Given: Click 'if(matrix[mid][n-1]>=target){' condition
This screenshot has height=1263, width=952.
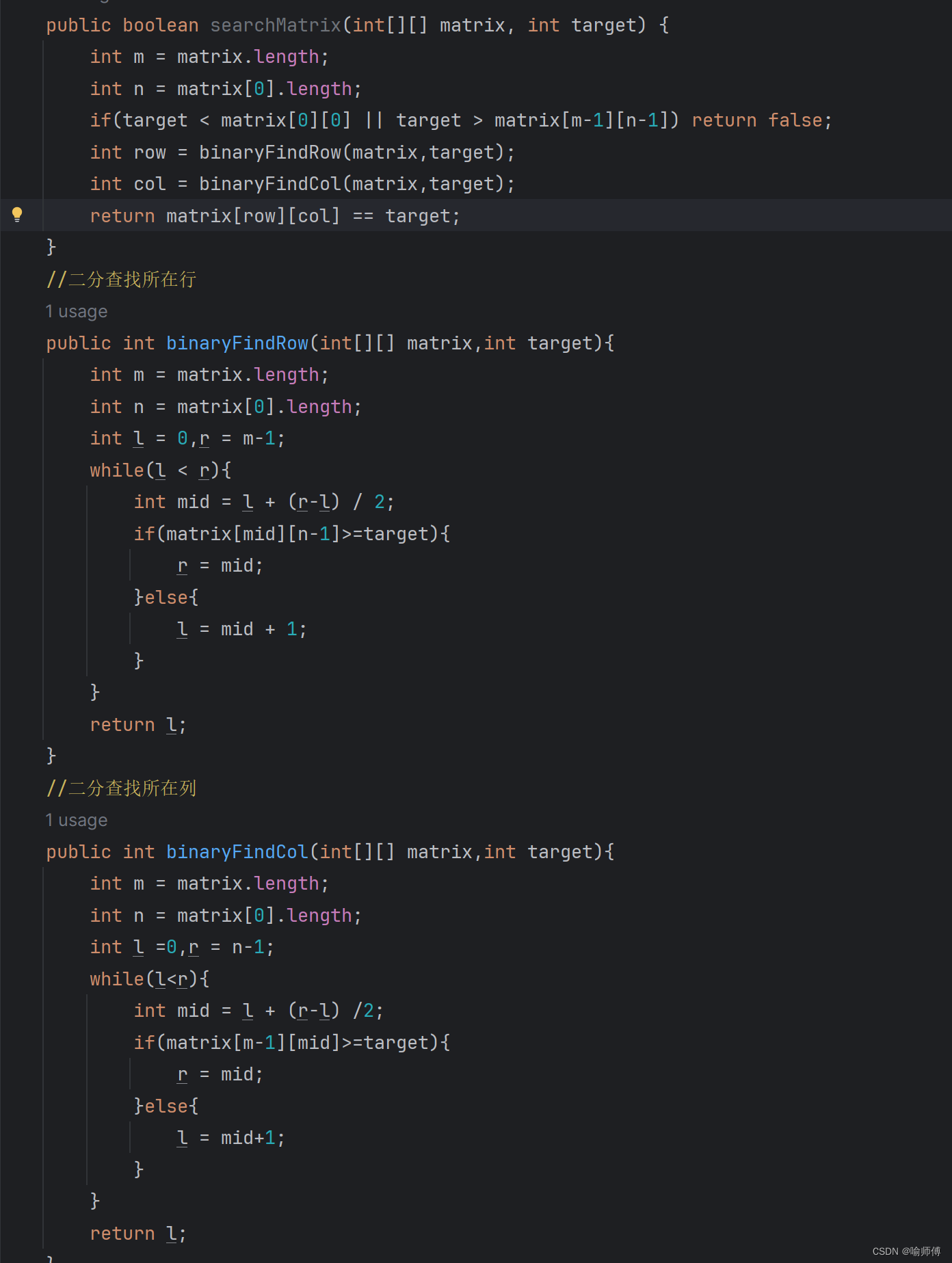Looking at the screenshot, I should 292,534.
